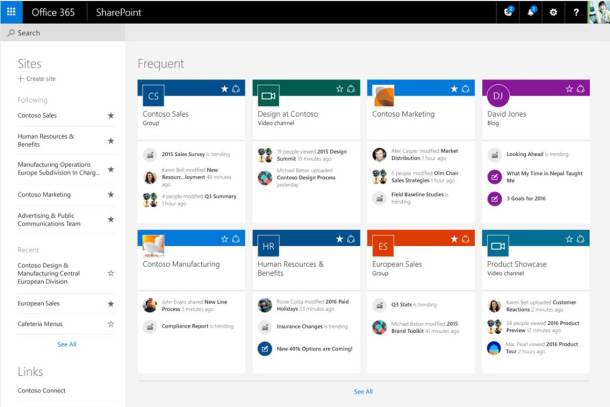
Task: Click the Contoso Marketing card logo image
Action: 384,96
